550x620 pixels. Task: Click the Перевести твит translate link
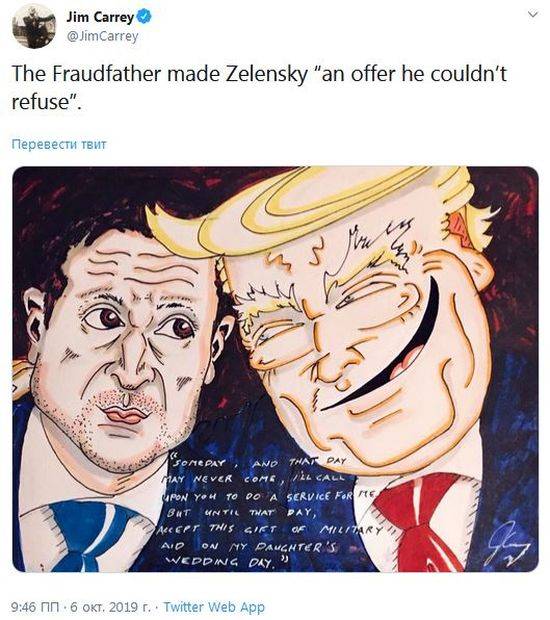(59, 144)
